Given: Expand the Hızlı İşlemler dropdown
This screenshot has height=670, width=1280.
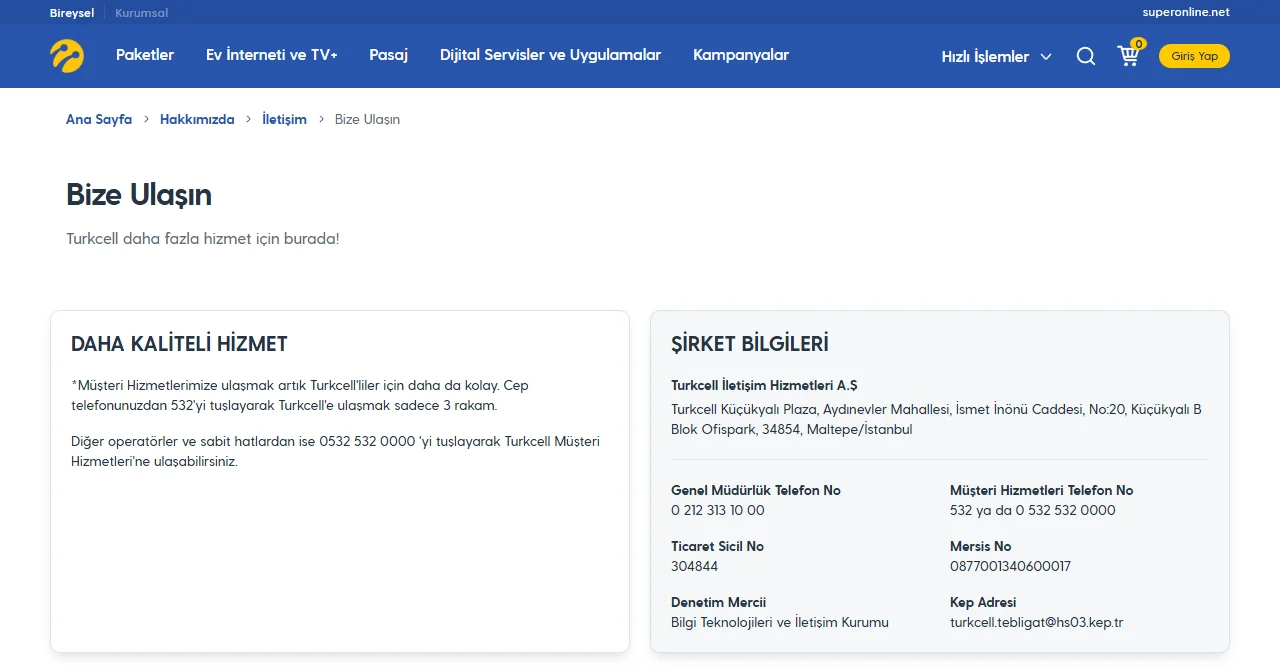Looking at the screenshot, I should [x=996, y=57].
